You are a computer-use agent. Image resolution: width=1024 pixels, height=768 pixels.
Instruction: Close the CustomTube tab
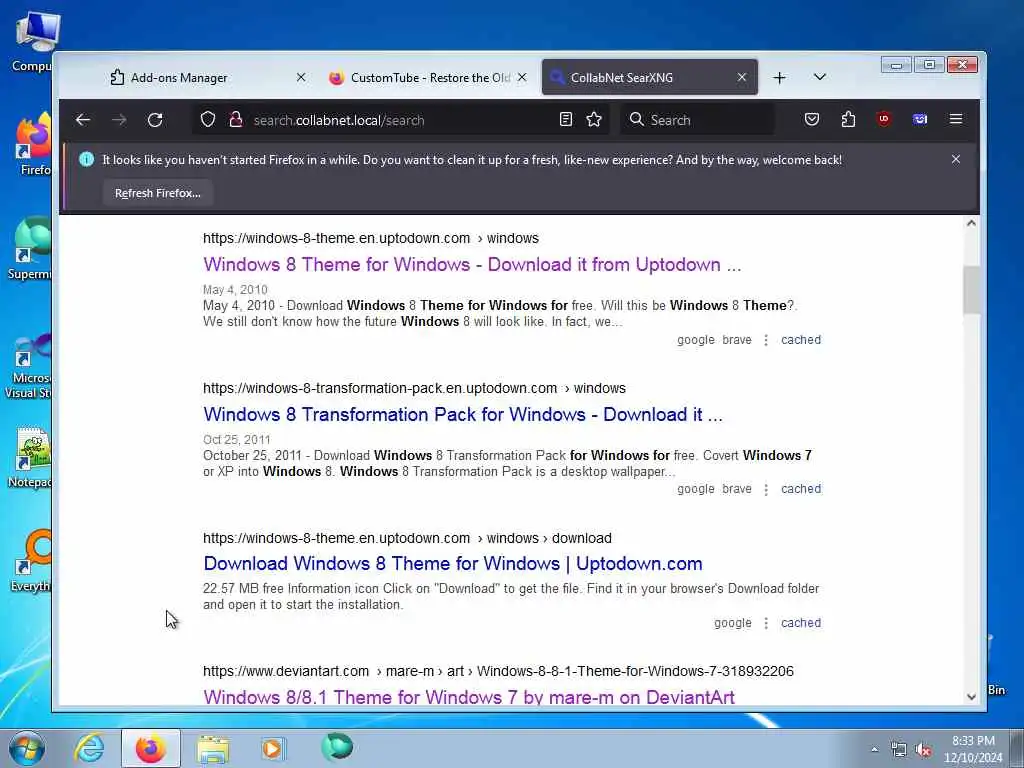click(x=522, y=77)
